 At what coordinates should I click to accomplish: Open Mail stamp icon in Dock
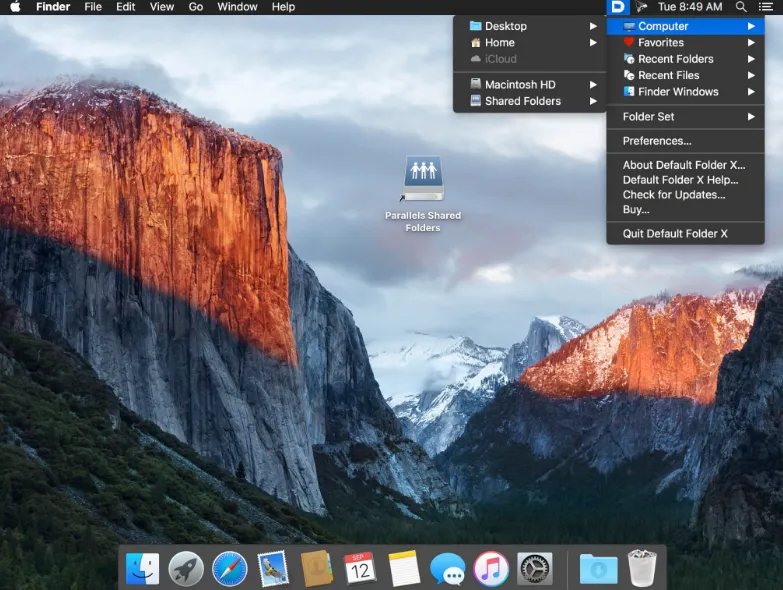(x=273, y=568)
